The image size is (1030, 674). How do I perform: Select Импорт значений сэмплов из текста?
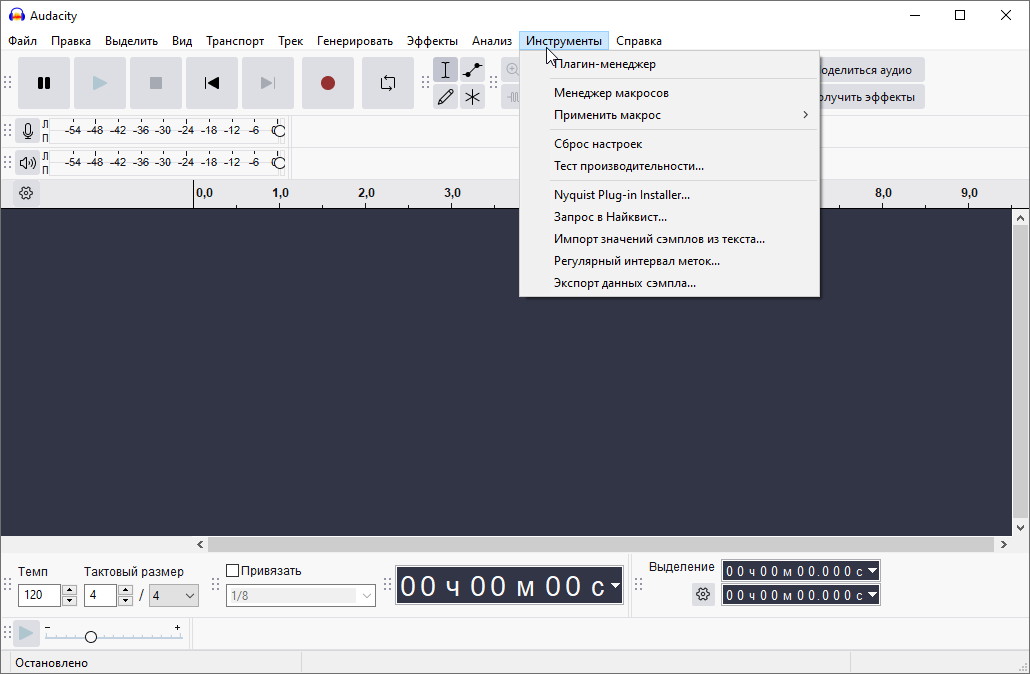[x=669, y=239]
